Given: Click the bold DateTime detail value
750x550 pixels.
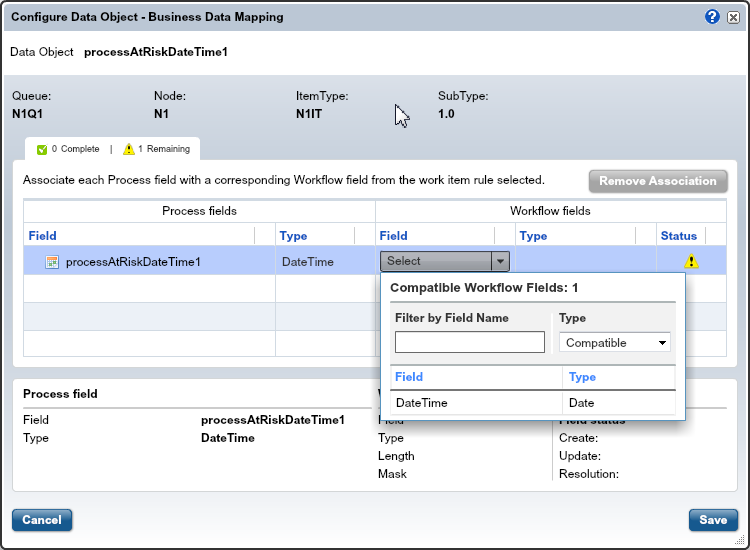Looking at the screenshot, I should (228, 438).
